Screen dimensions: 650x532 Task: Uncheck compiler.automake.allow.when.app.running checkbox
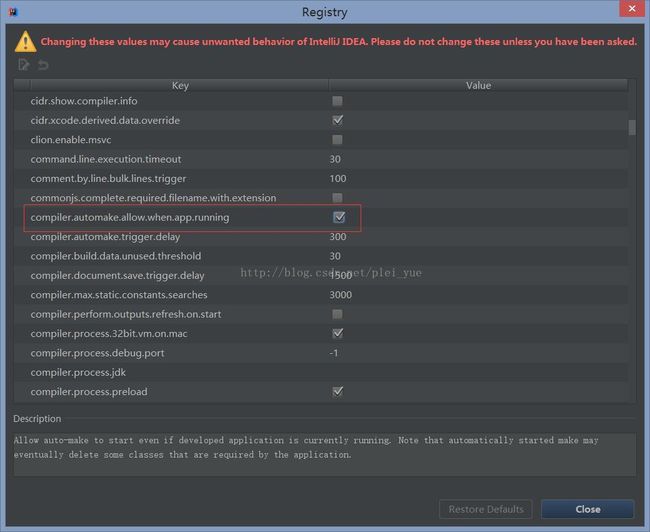pos(339,217)
